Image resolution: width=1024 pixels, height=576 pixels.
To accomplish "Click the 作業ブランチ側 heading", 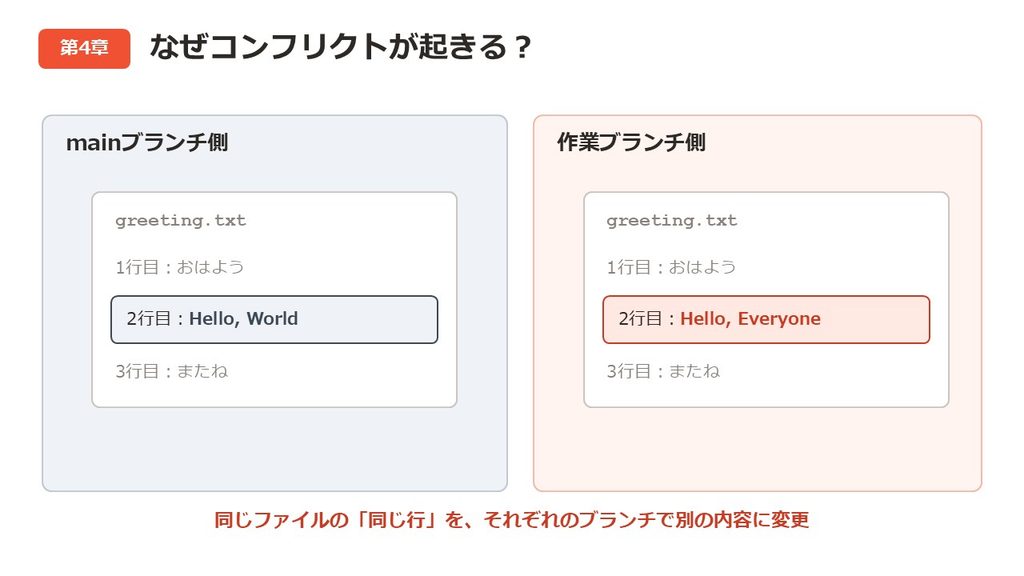I will tap(631, 142).
